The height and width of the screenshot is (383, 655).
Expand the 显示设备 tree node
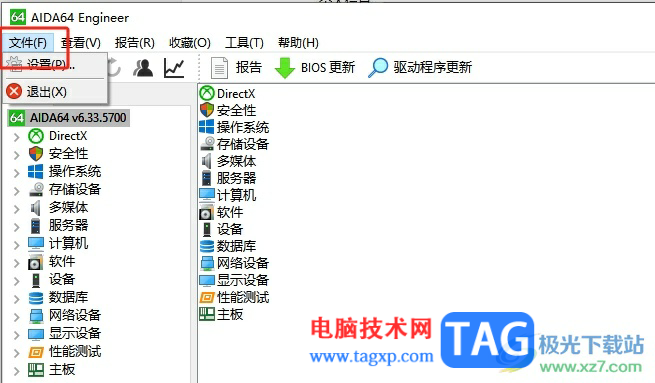tap(16, 334)
